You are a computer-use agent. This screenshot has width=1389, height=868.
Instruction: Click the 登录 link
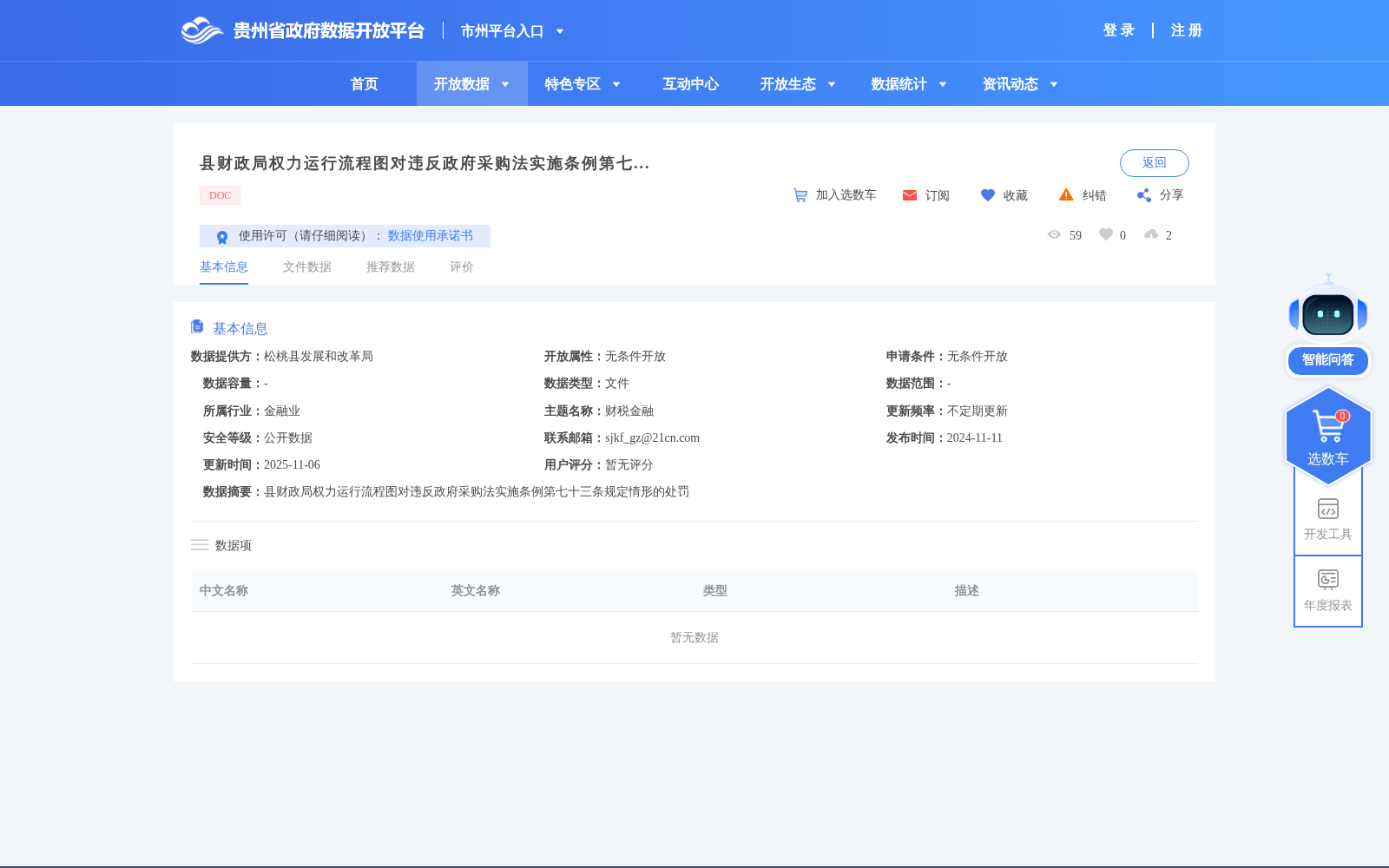click(1119, 30)
